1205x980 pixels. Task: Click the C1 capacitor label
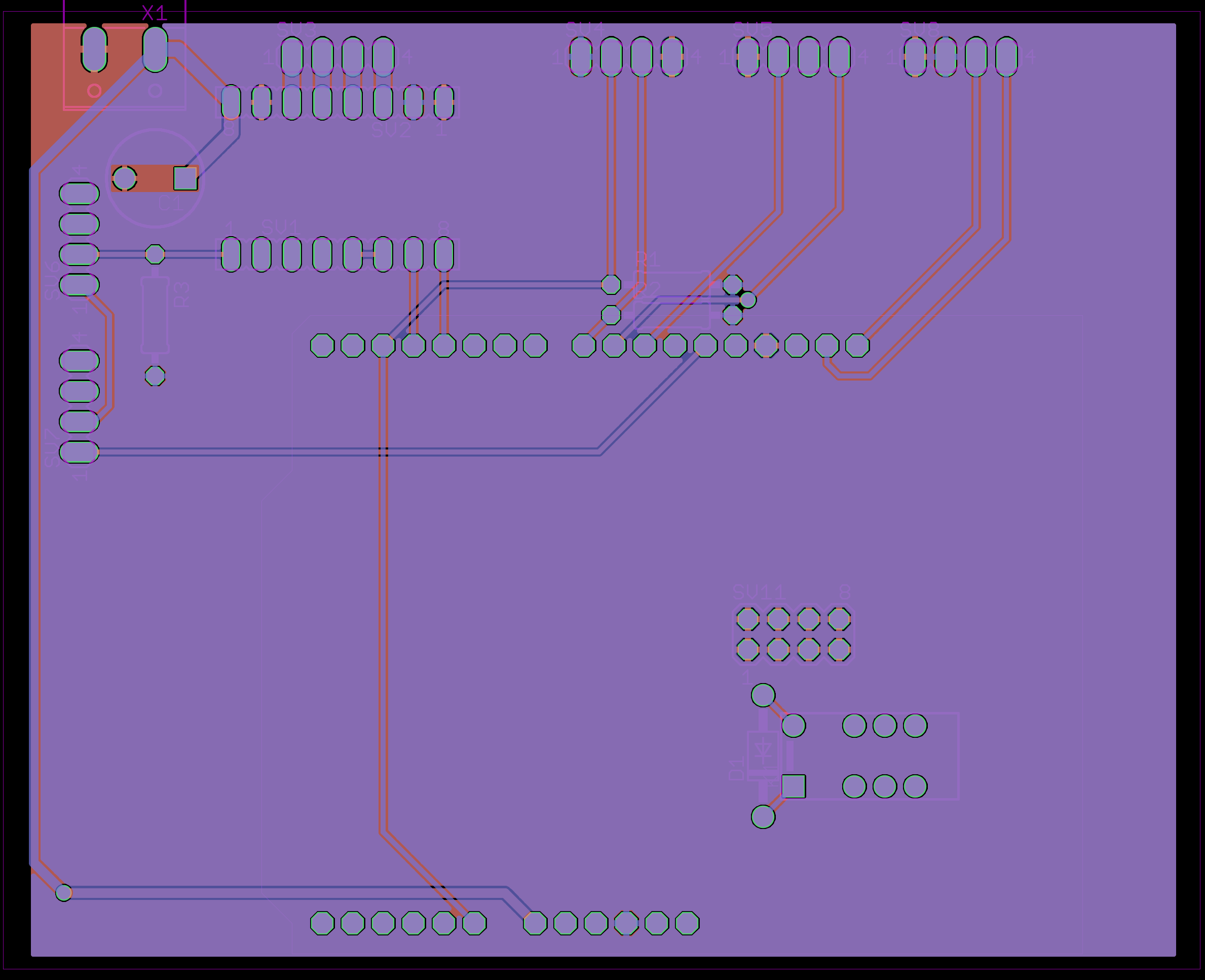[170, 203]
